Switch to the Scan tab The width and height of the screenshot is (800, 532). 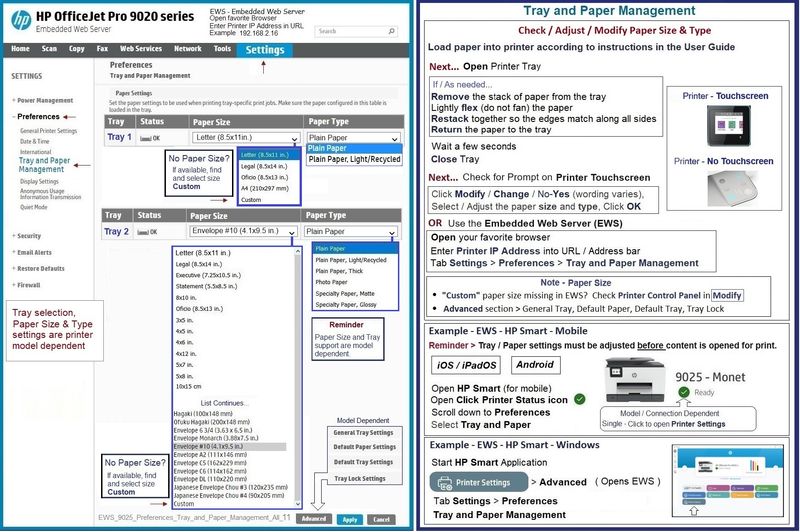click(x=49, y=49)
